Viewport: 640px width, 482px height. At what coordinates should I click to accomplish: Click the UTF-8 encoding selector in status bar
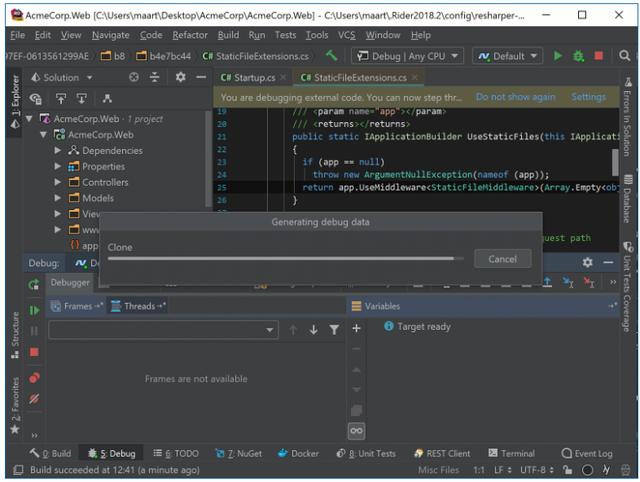point(537,470)
